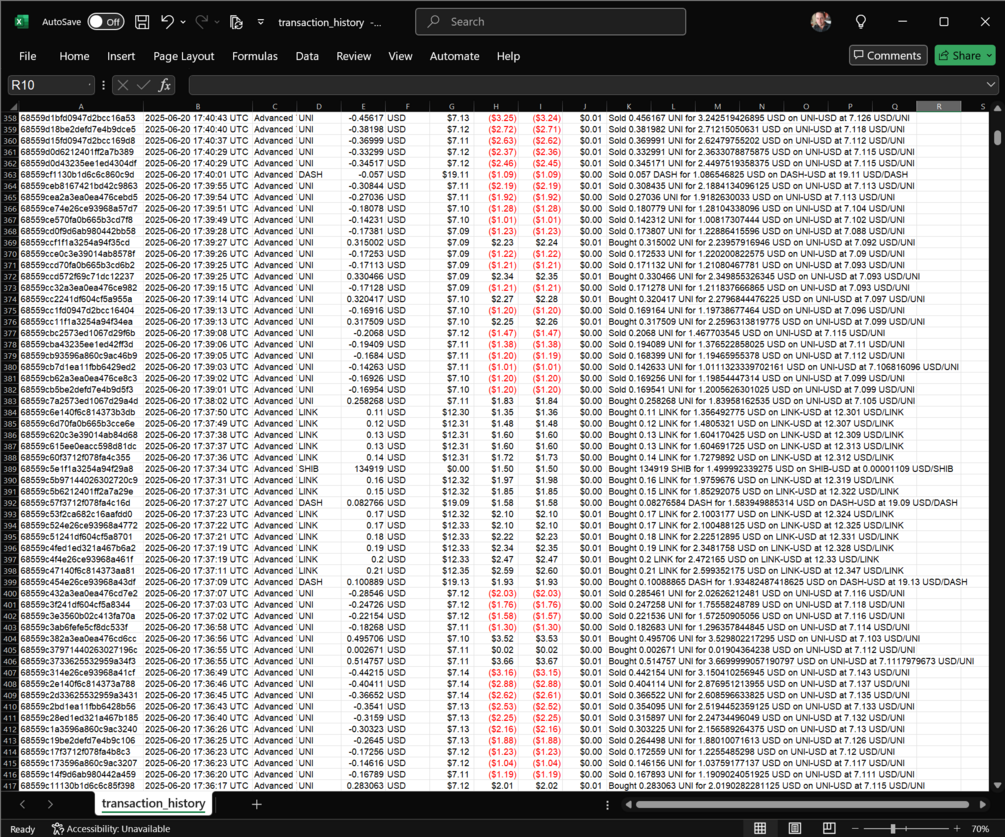Toggle AutoSave switch on

106,22
